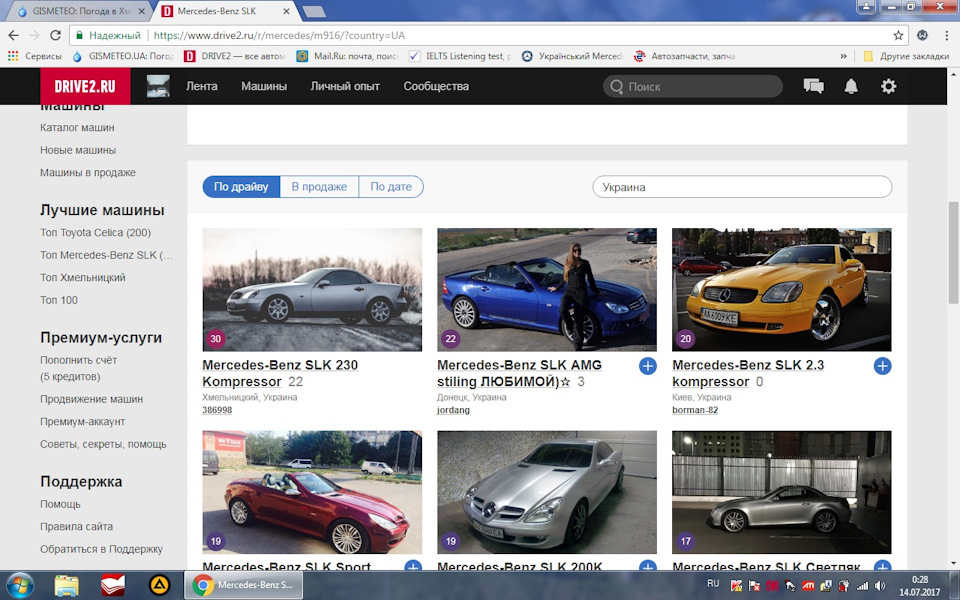
Task: Show hidden bookmarks with the chevron
Action: pyautogui.click(x=843, y=56)
